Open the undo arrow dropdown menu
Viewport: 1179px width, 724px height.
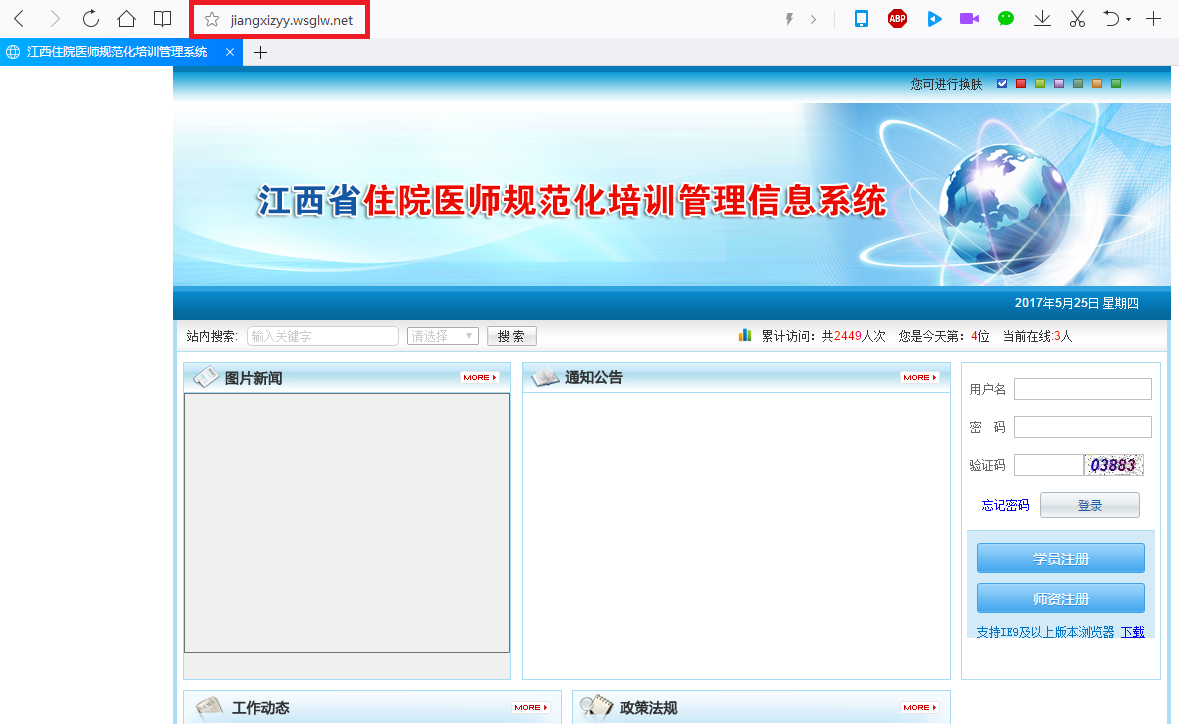(x=1128, y=19)
